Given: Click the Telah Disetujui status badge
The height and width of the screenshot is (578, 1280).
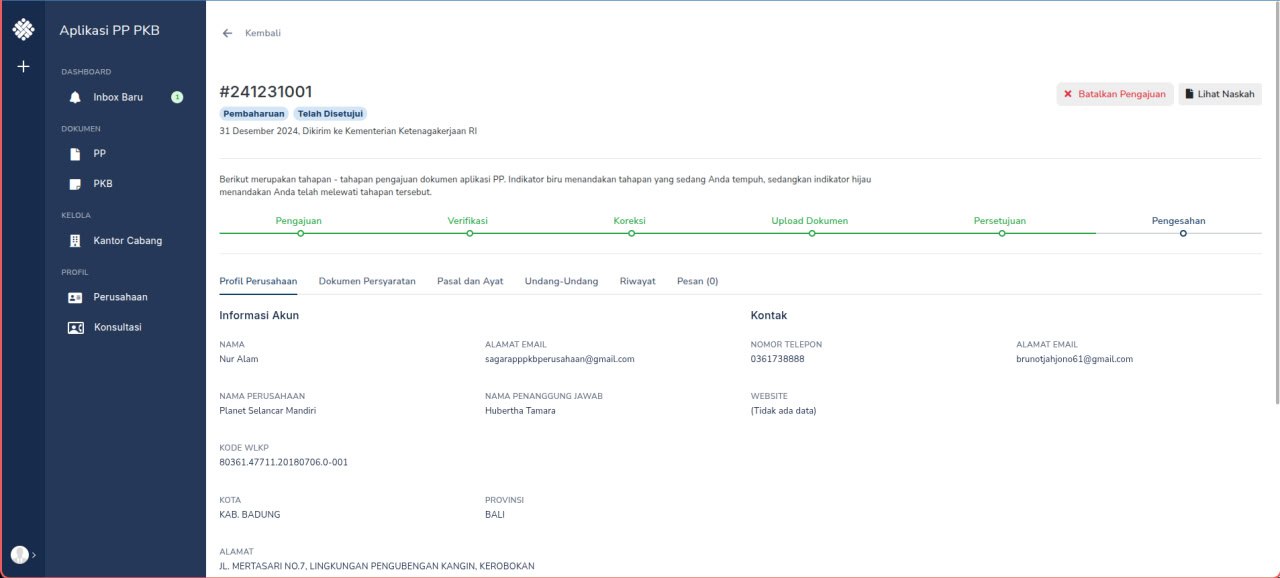Looking at the screenshot, I should click(x=331, y=114).
